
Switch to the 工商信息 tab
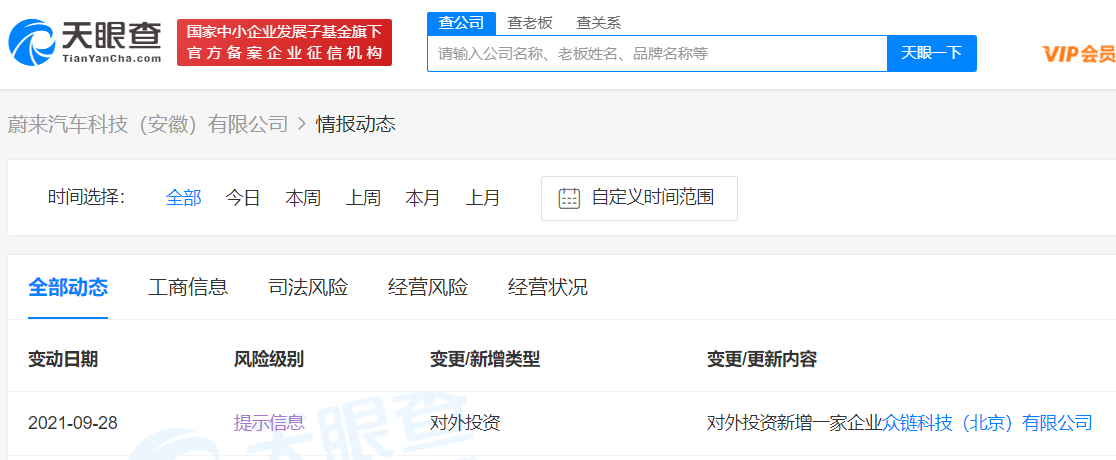pos(188,288)
